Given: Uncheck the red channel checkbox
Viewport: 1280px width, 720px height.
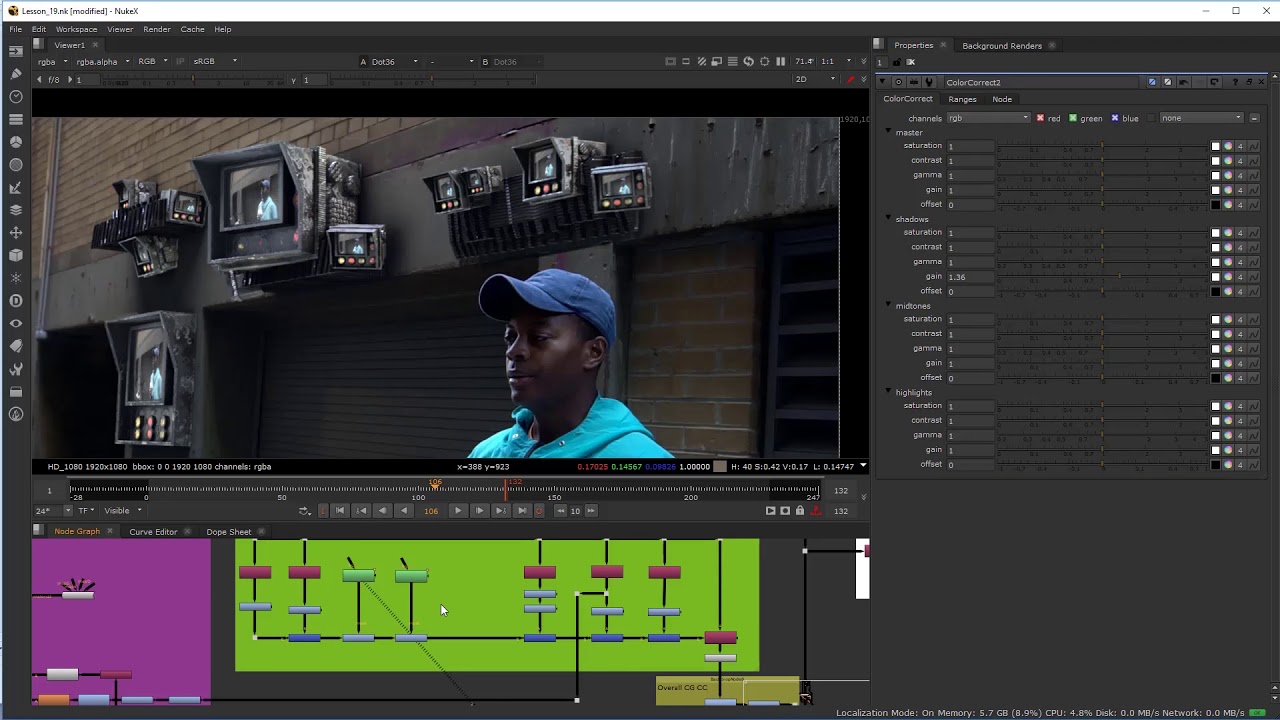Looking at the screenshot, I should tap(1040, 118).
